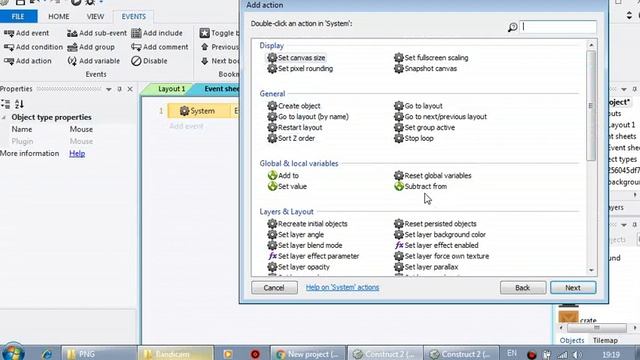Click the action search input field

pyautogui.click(x=558, y=27)
